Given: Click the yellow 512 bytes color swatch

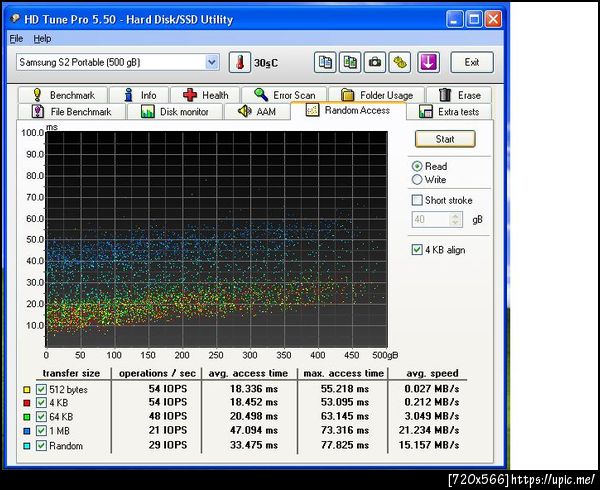Looking at the screenshot, I should click(26, 390).
